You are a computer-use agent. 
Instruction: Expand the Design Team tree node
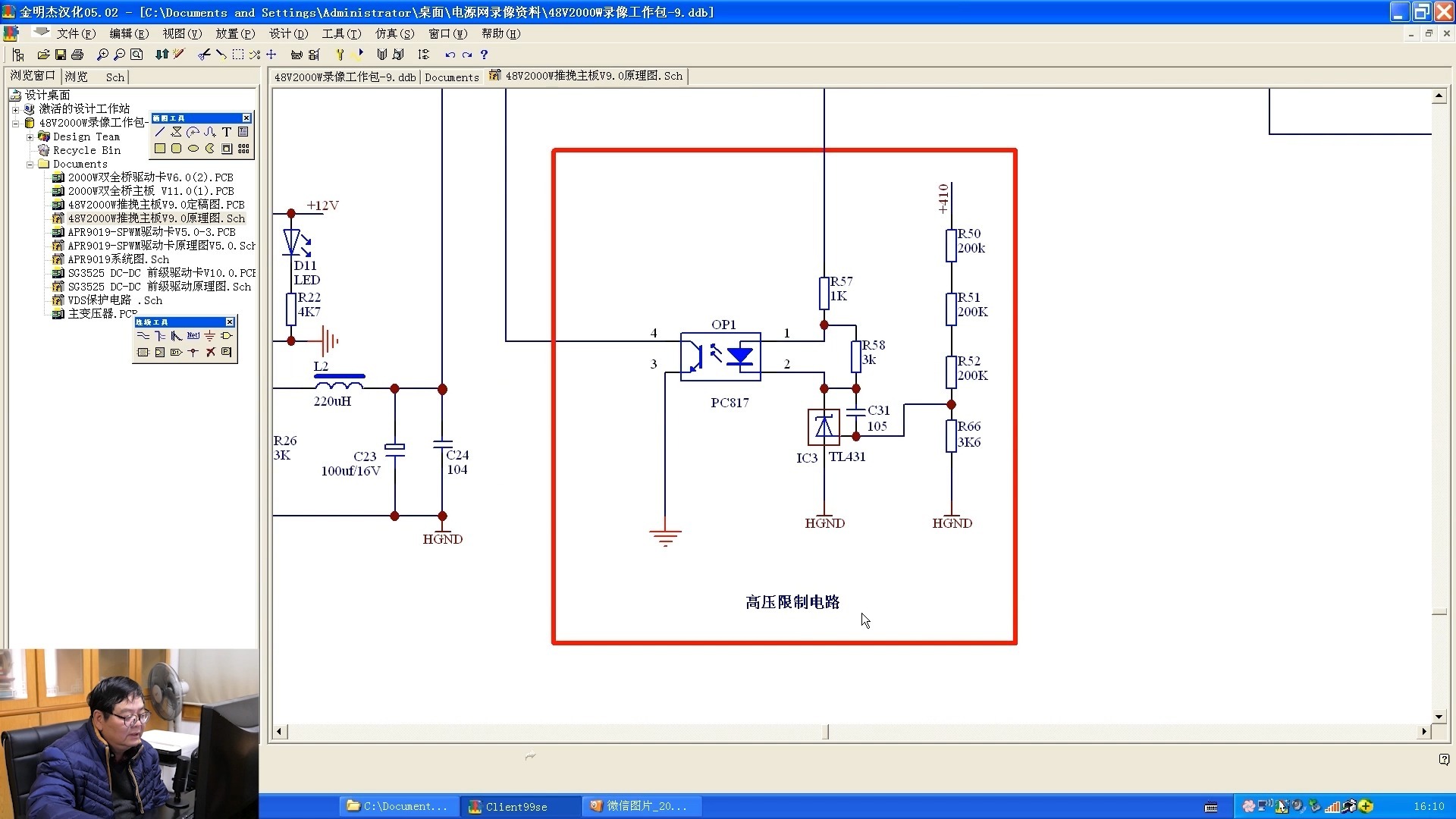[30, 137]
